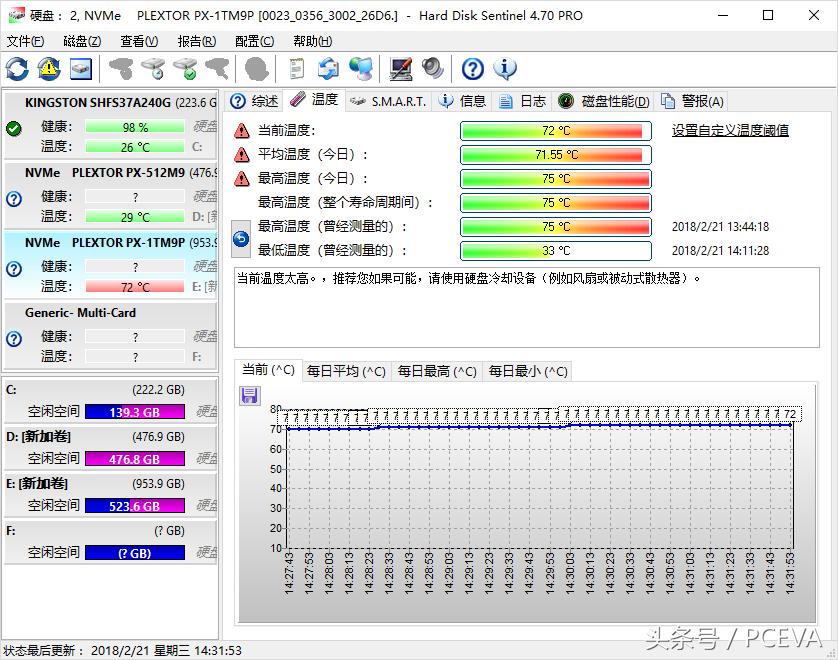Image resolution: width=838 pixels, height=660 pixels.
Task: Click the refresh disk information icon
Action: click(16, 69)
